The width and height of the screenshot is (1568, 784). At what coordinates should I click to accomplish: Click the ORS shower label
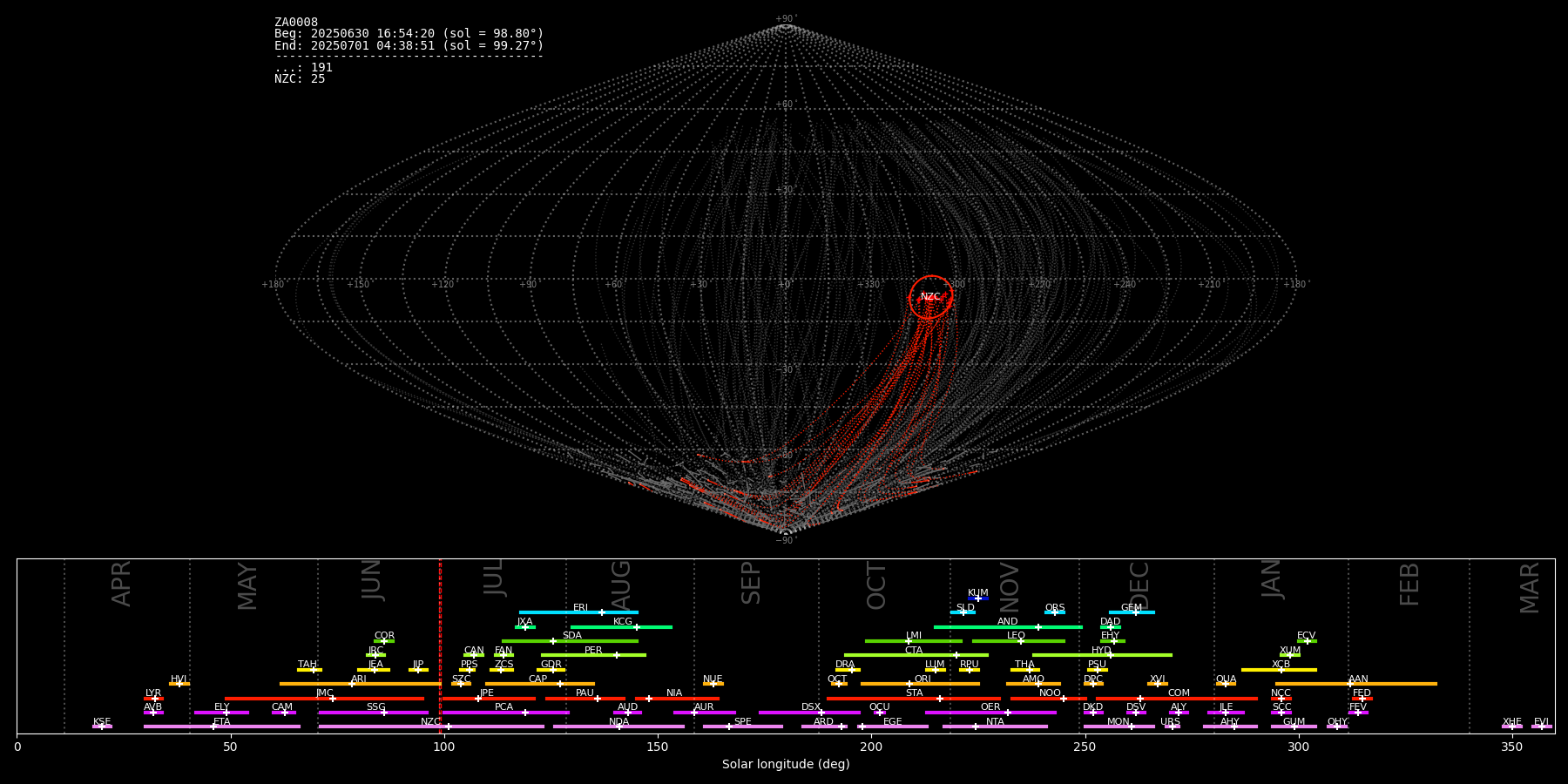tap(1055, 607)
